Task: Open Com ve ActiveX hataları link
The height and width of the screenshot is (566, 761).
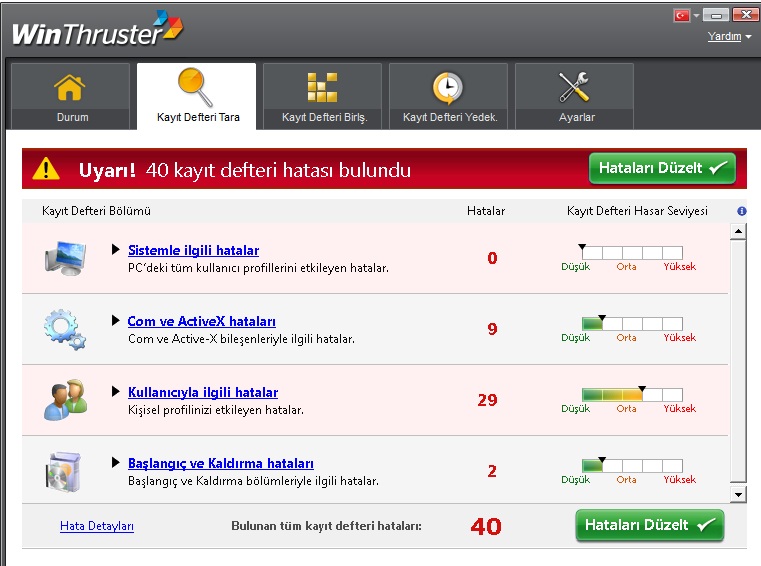Action: (201, 321)
